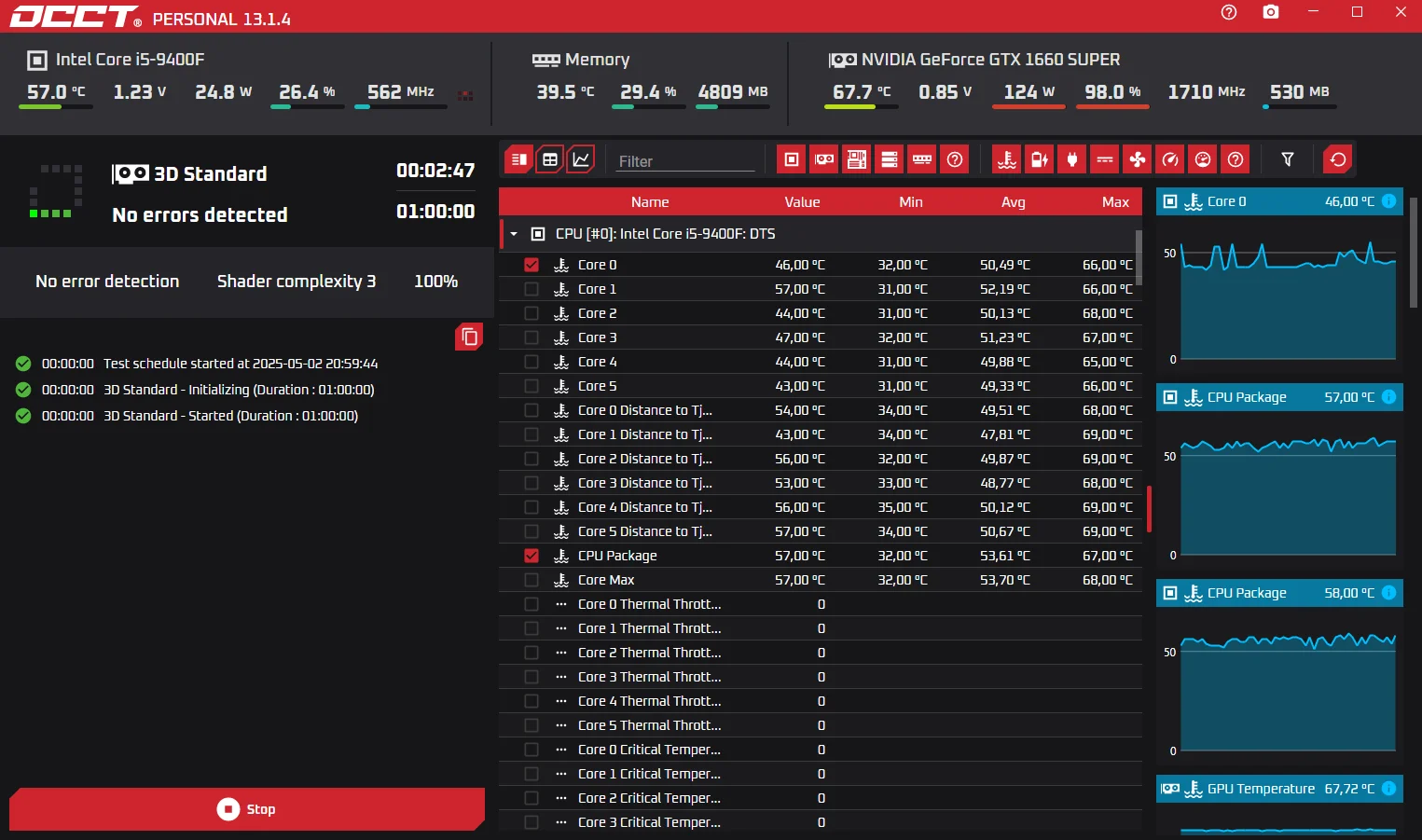This screenshot has height=840, width=1422.
Task: Filter sensors by battery power icon
Action: coord(1040,159)
